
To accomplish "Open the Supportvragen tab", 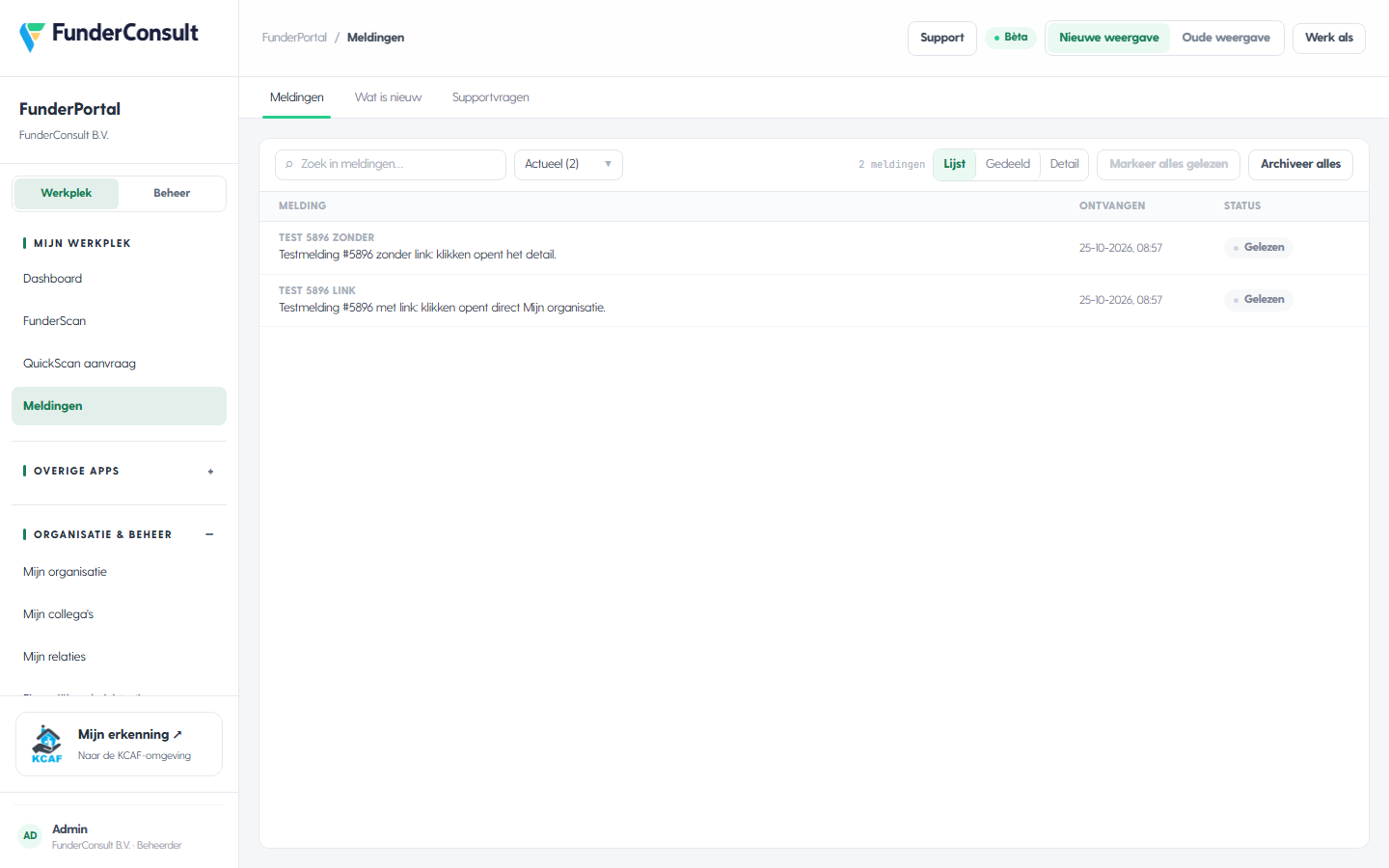I will [x=490, y=97].
